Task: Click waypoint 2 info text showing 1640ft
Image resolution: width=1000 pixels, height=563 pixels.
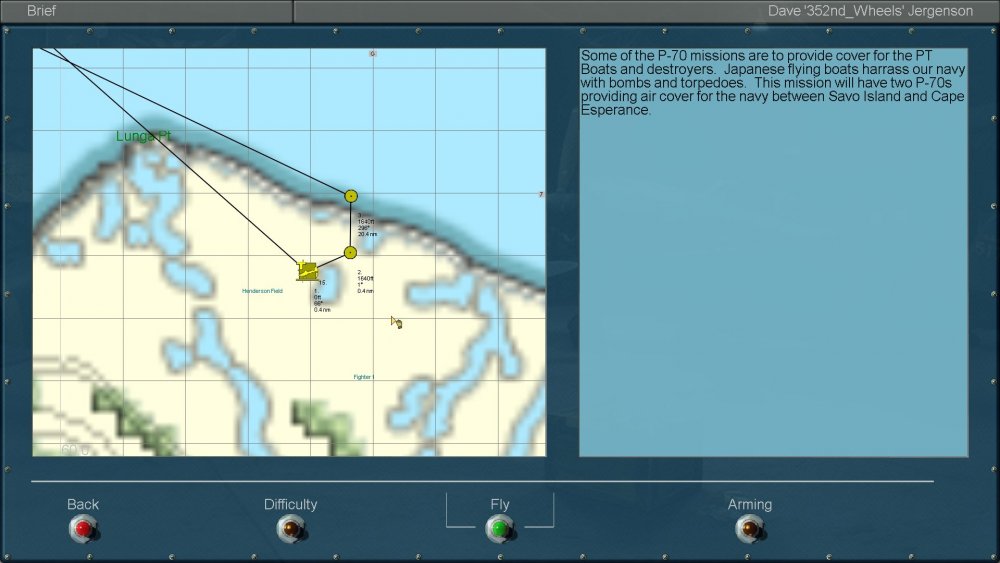Action: pos(365,281)
